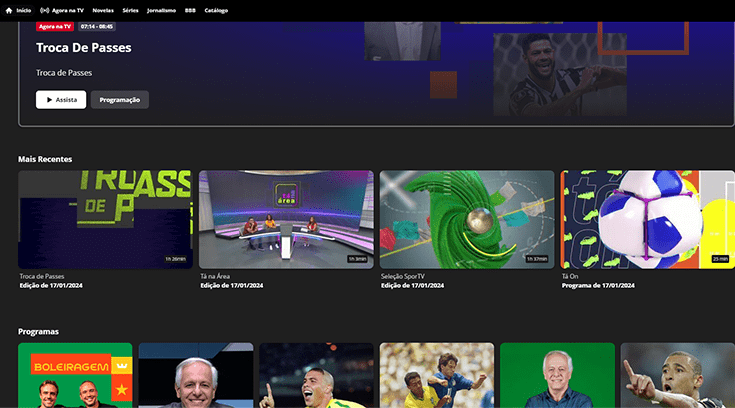Open the program card with the smiling white-haired man
This screenshot has width=735, height=408.
click(196, 375)
